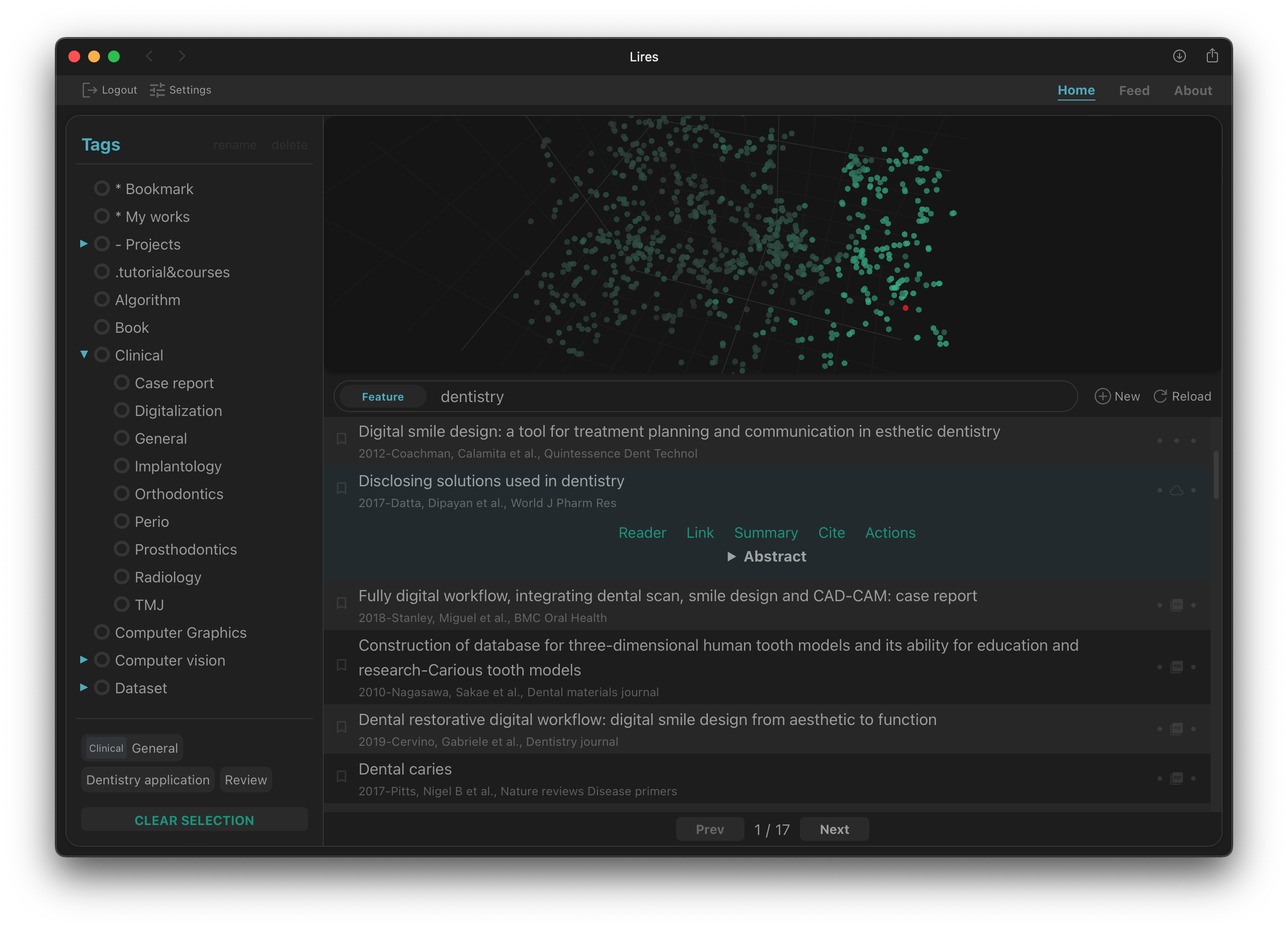Go forward with the right chevron
This screenshot has width=1288, height=930.
pos(182,55)
